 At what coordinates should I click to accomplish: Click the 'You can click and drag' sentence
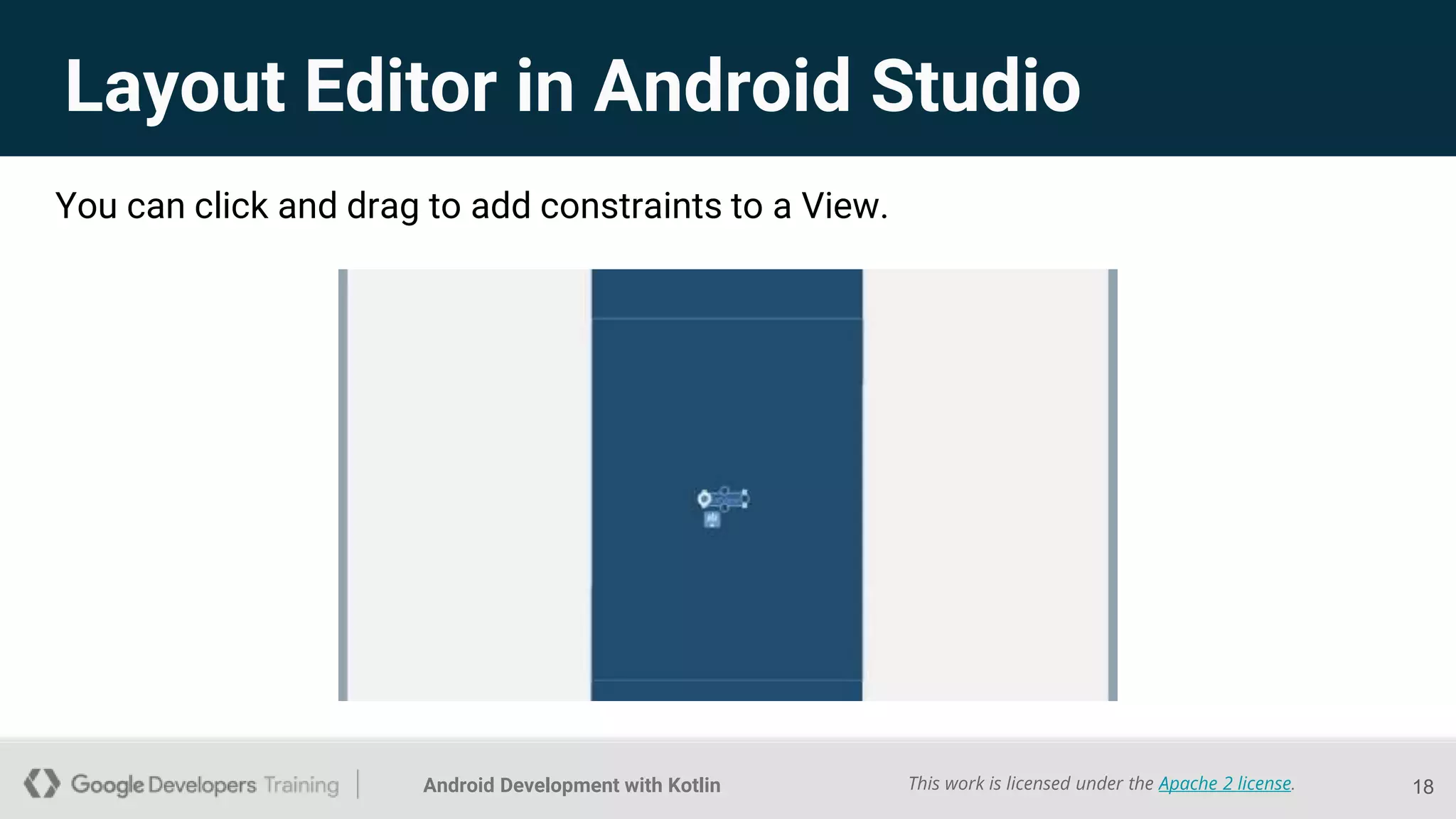[471, 206]
